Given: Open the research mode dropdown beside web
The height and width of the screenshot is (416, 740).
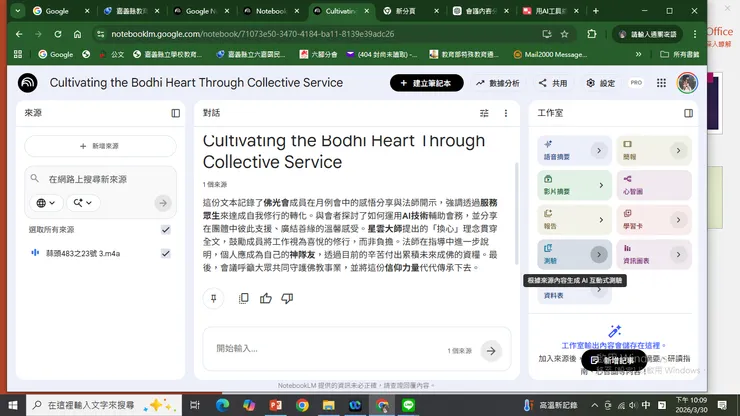Looking at the screenshot, I should click(x=83, y=203).
